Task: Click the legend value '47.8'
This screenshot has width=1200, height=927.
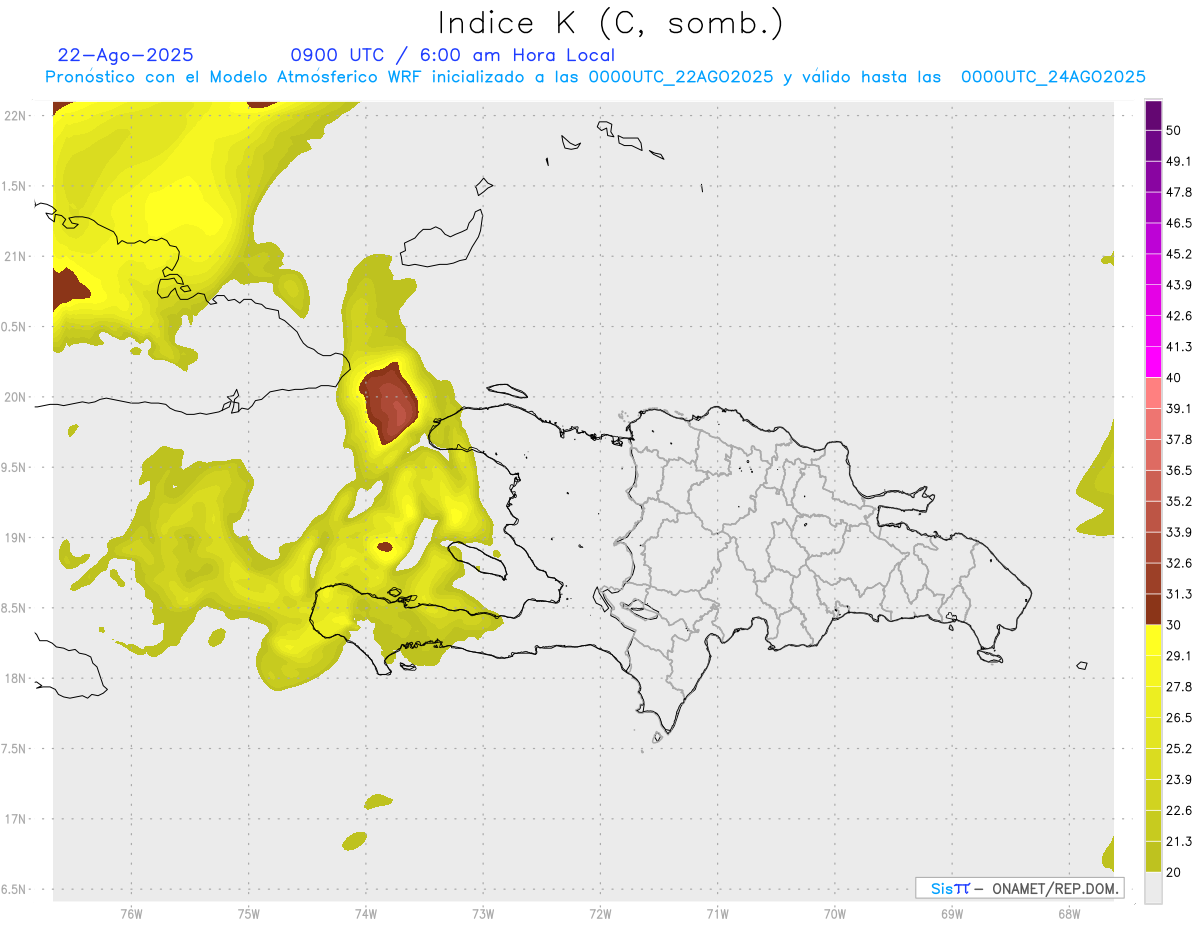Action: click(1179, 192)
